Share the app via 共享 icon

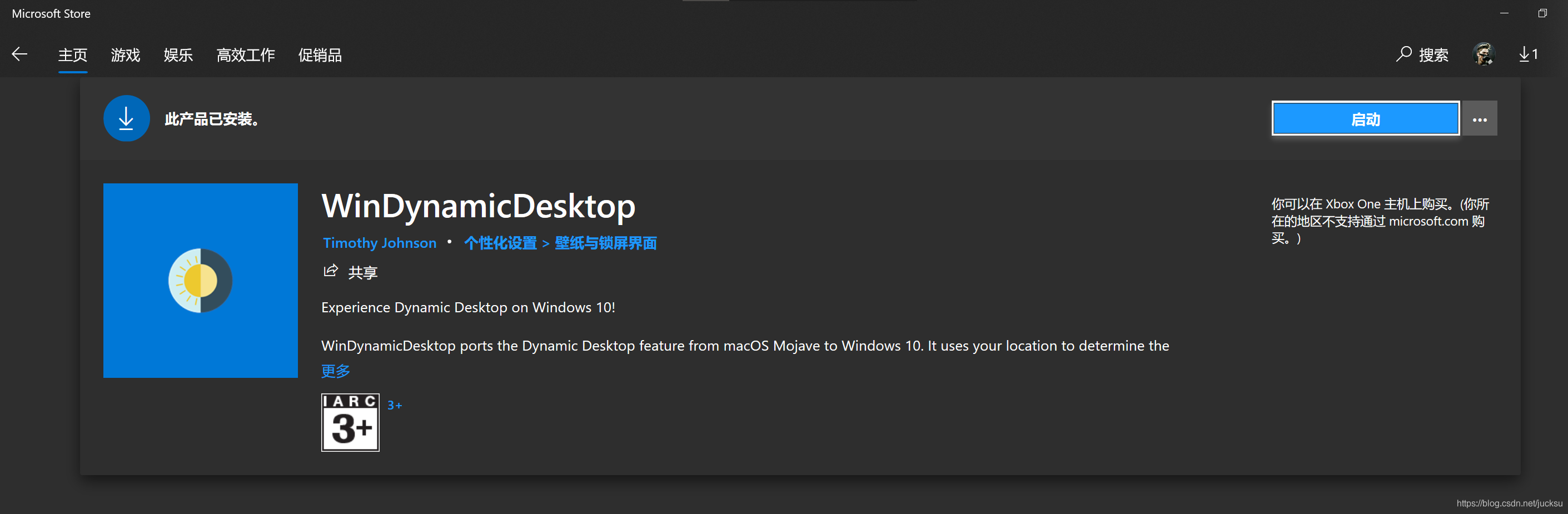[350, 271]
